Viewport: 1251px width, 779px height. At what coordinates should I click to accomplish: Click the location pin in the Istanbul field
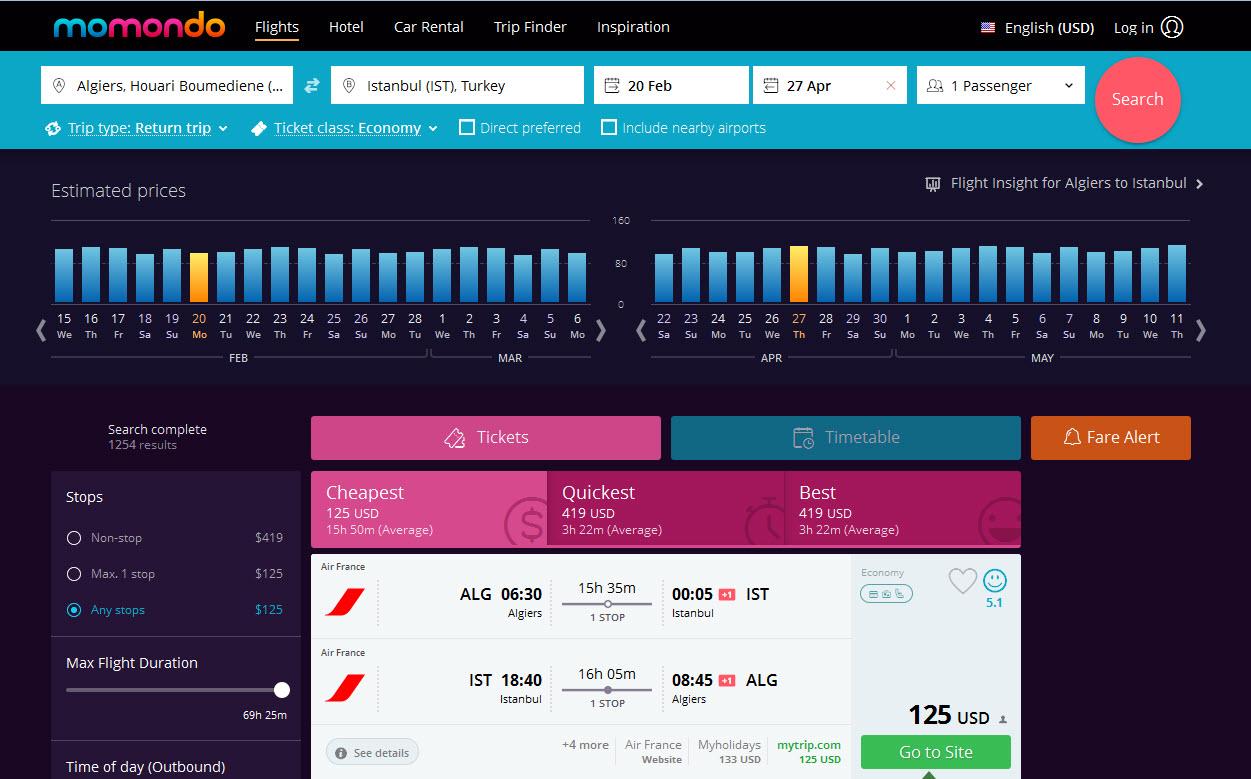348,86
